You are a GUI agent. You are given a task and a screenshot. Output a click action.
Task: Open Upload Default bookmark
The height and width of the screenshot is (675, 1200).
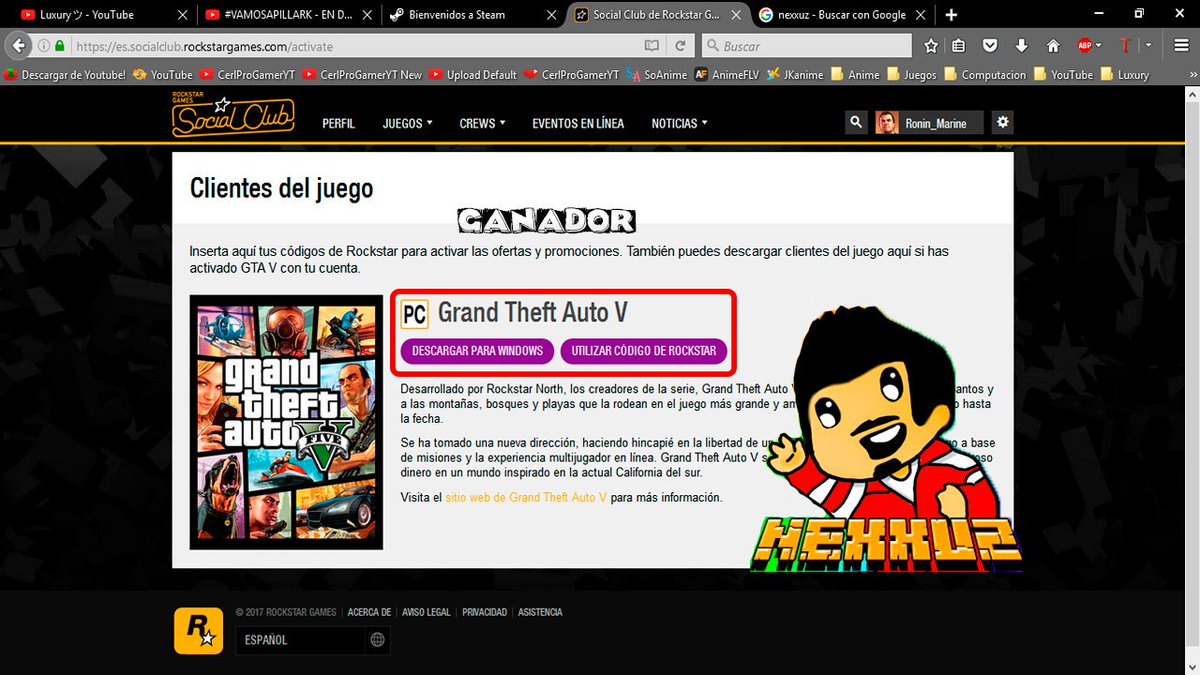[472, 75]
